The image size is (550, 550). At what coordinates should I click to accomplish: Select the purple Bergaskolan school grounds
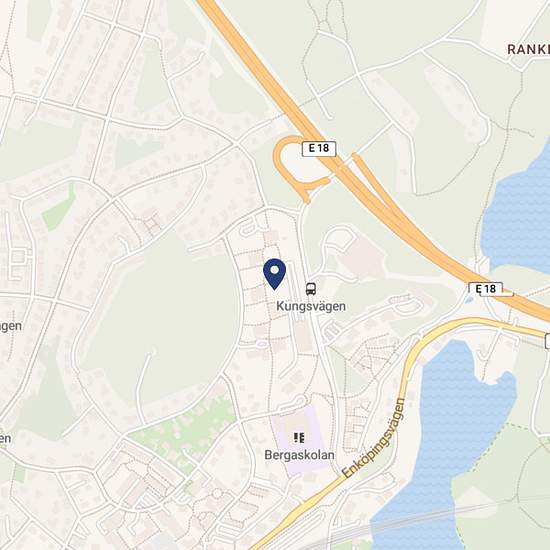point(302,440)
